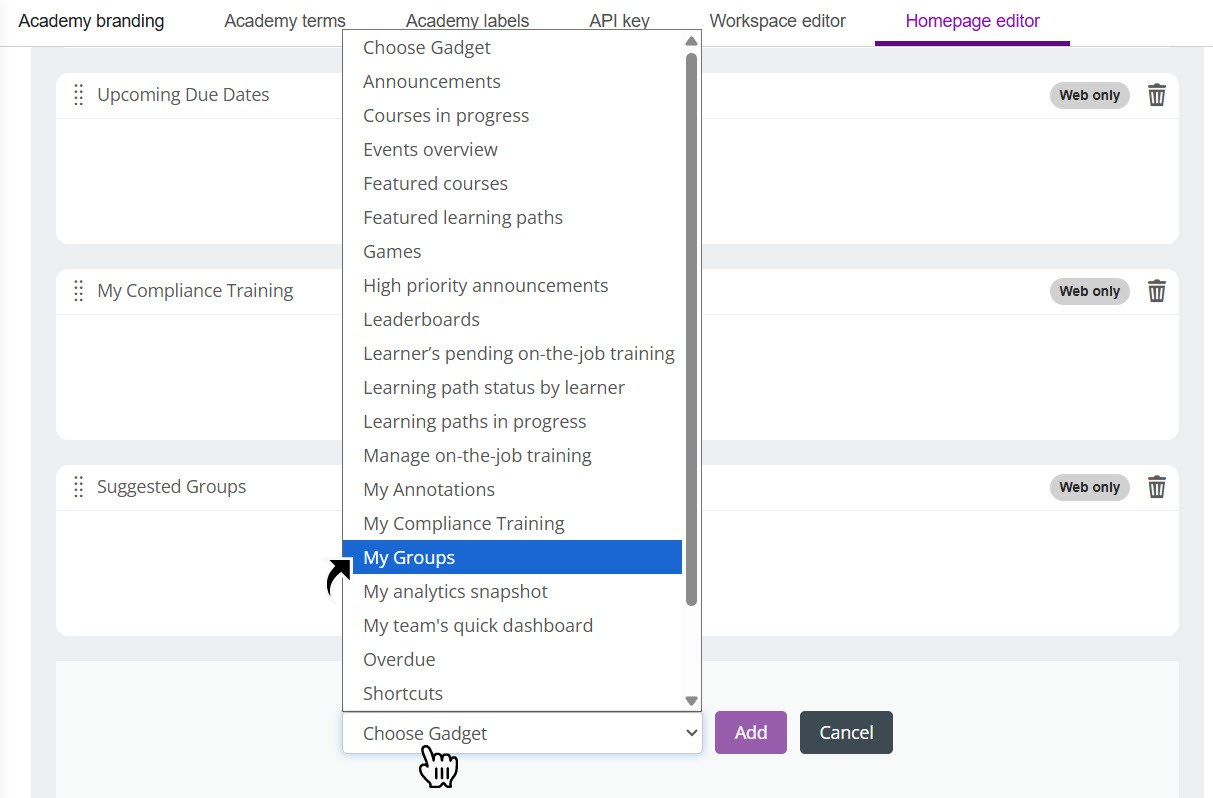Screen dimensions: 1213x798
Task: Switch to the Academy branding tab
Action: [x=91, y=20]
